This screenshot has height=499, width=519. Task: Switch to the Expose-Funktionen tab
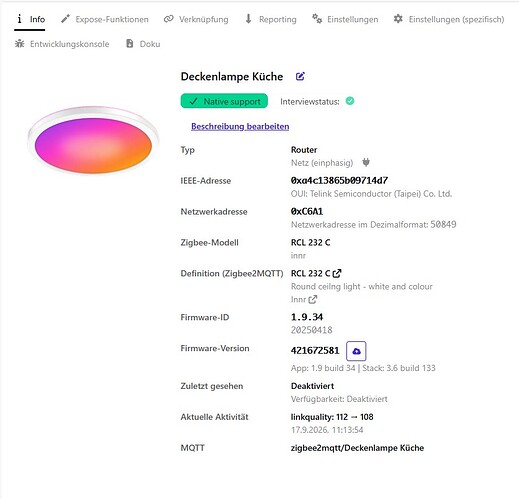[x=105, y=19]
